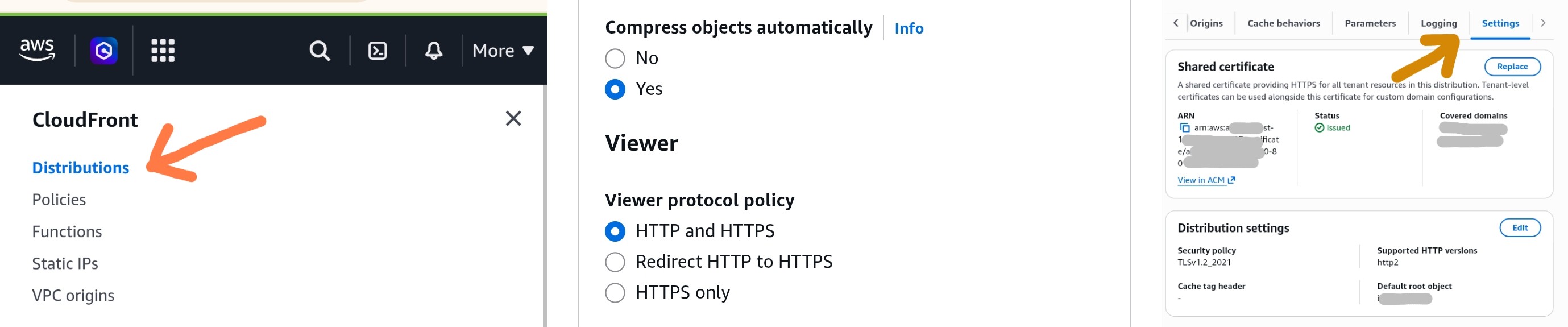Show previous tabs with left chevron
This screenshot has width=1568, height=327.
(1175, 23)
